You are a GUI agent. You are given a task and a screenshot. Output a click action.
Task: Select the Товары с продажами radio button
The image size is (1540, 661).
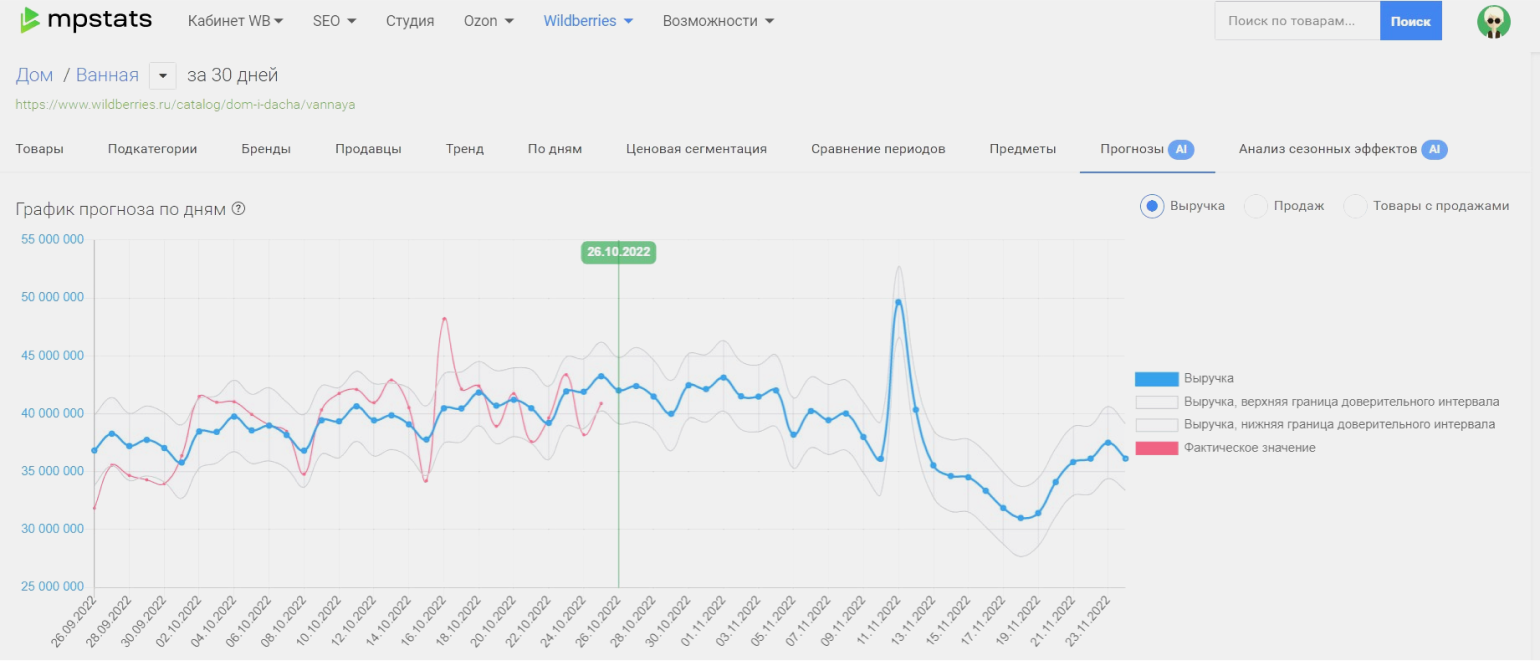coord(1355,206)
